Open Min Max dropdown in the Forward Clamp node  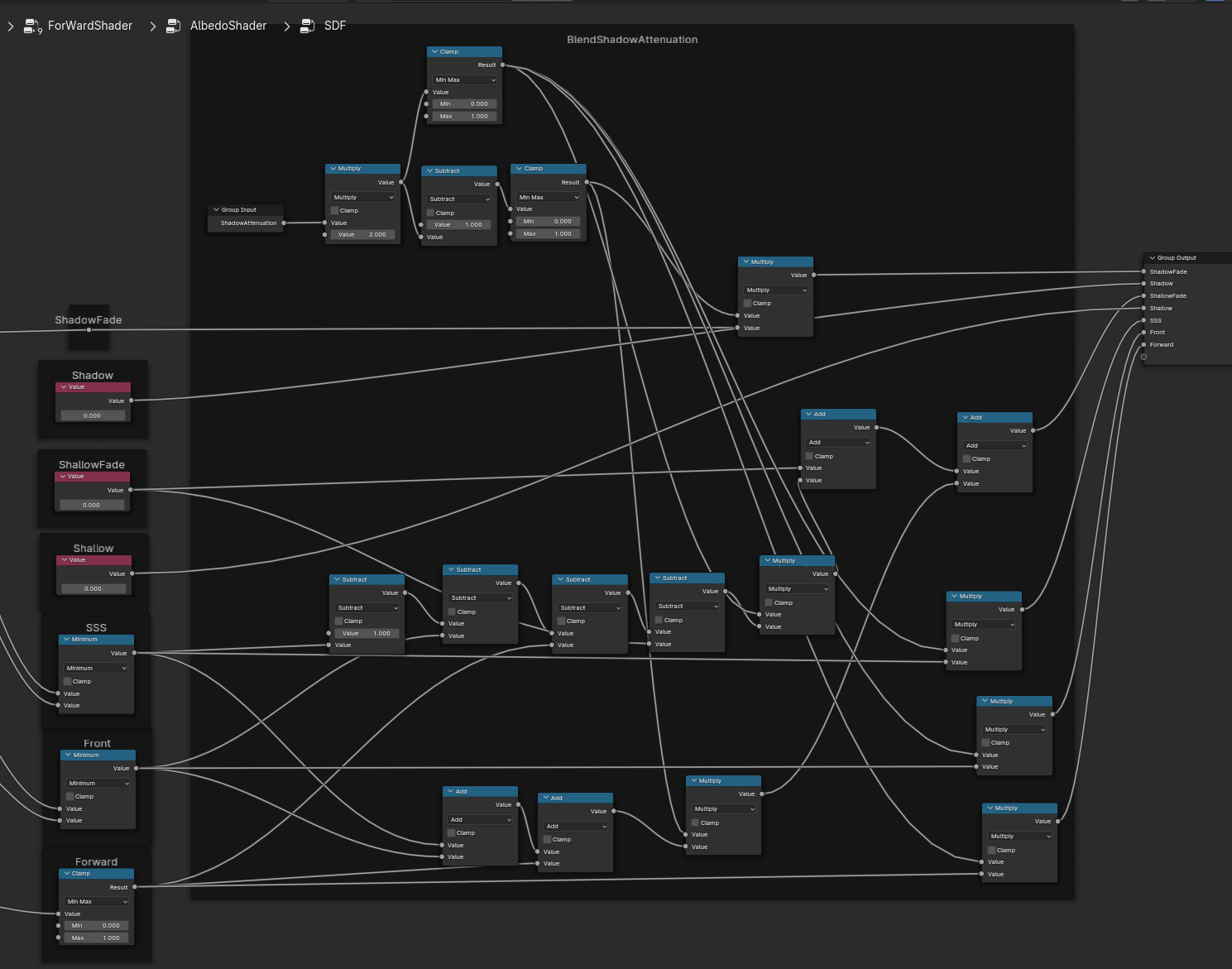tap(98, 902)
